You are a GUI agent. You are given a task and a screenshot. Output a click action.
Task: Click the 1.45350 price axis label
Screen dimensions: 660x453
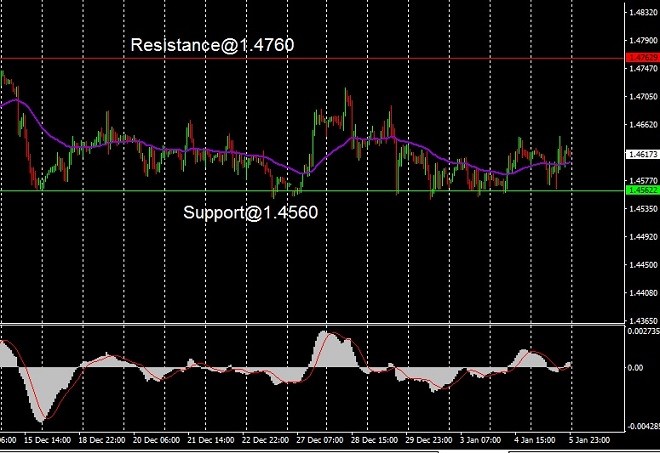(643, 208)
